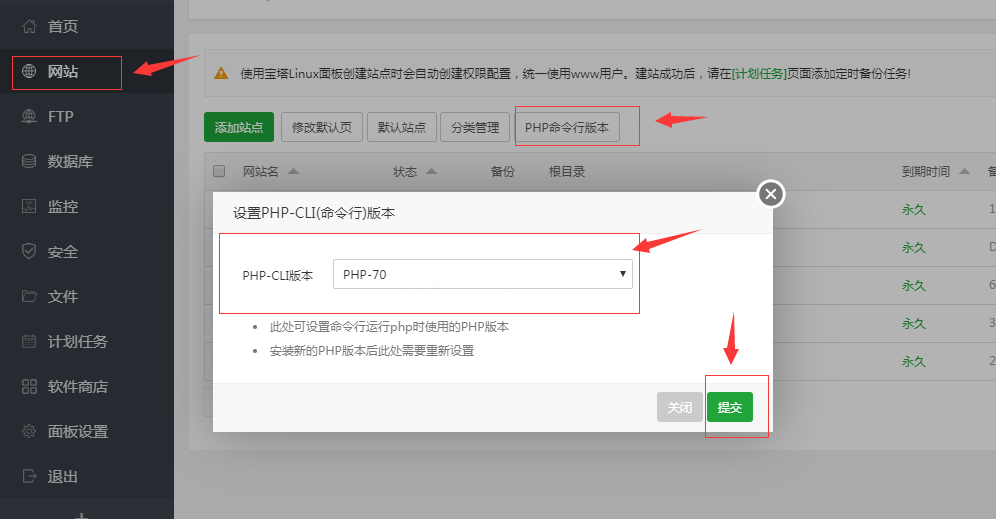Click the calendar icon beside 计划任务

29,341
